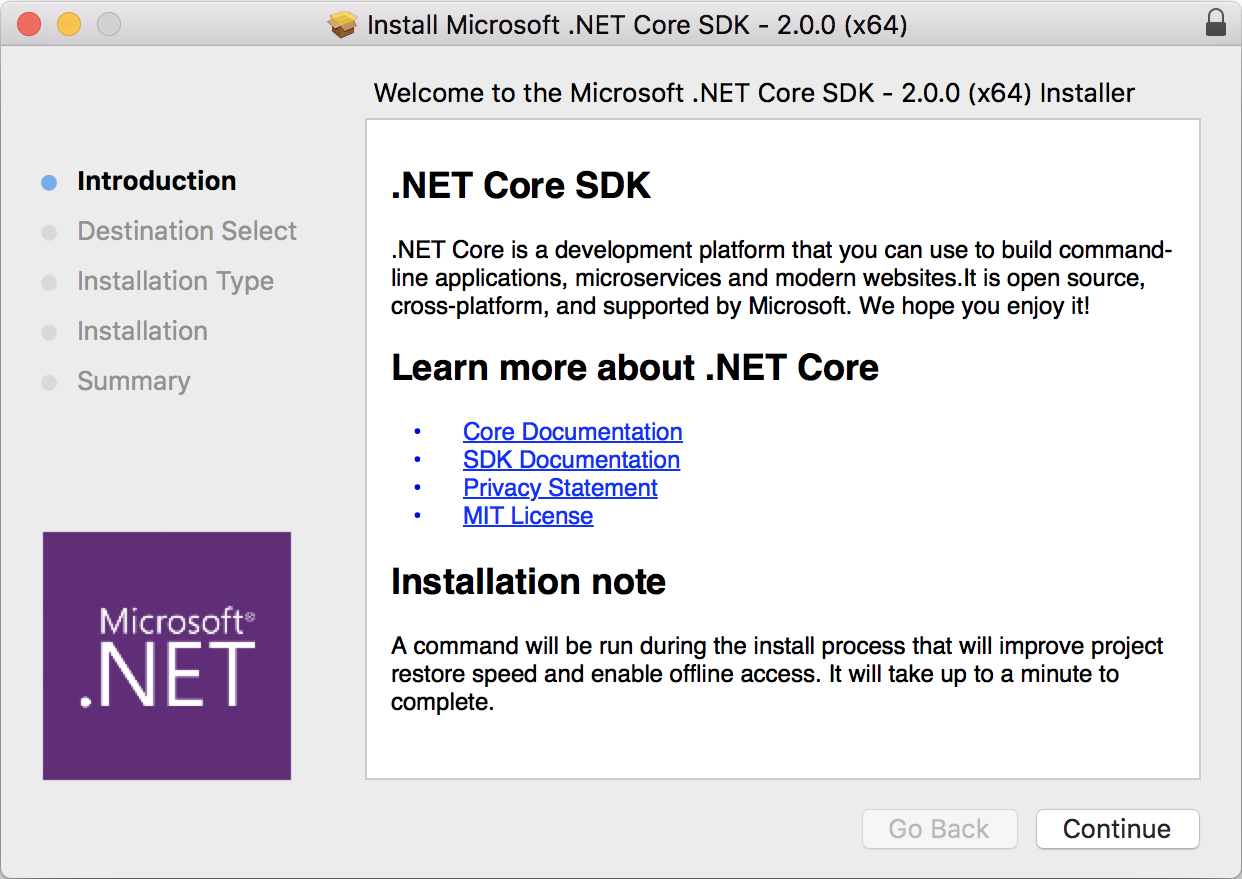1242x879 pixels.
Task: Click the grayed-out Go Back button
Action: [939, 829]
